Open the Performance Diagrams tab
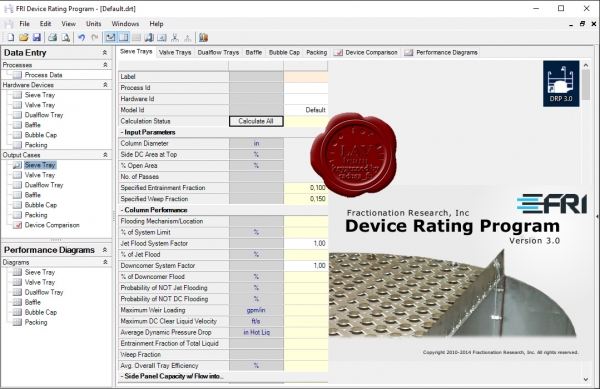This screenshot has height=389, width=600. pyautogui.click(x=441, y=52)
